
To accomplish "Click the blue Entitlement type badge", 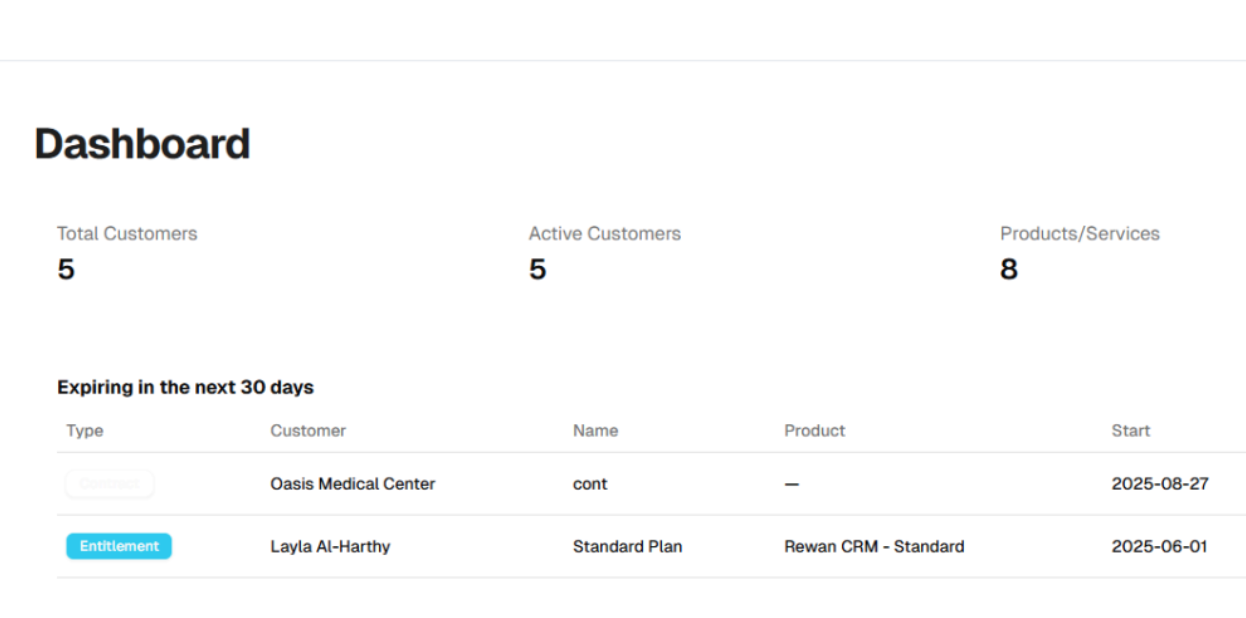I will [x=119, y=546].
